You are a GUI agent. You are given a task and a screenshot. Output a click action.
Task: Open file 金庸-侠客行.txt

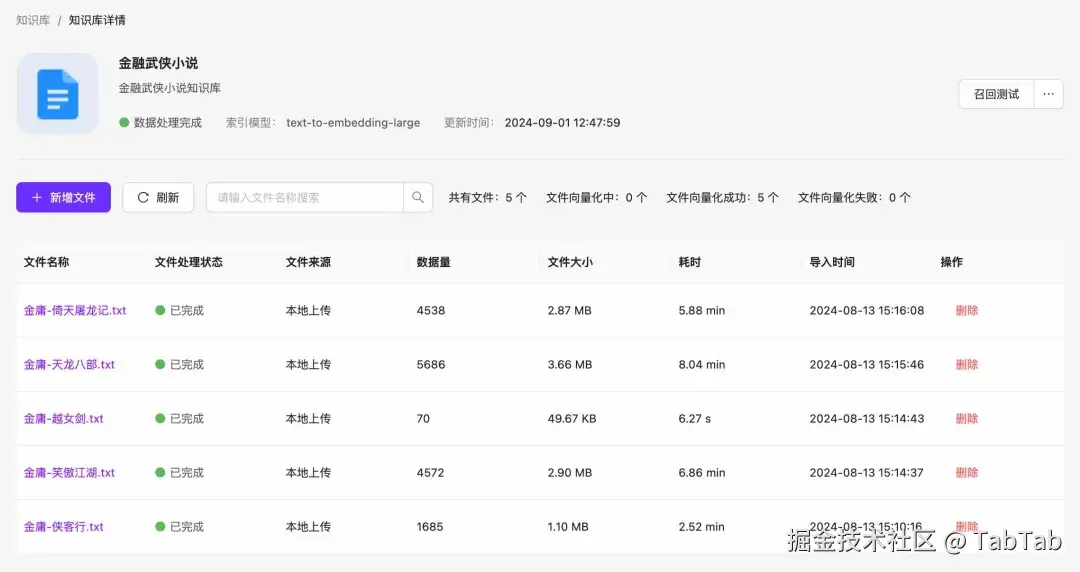pos(63,527)
